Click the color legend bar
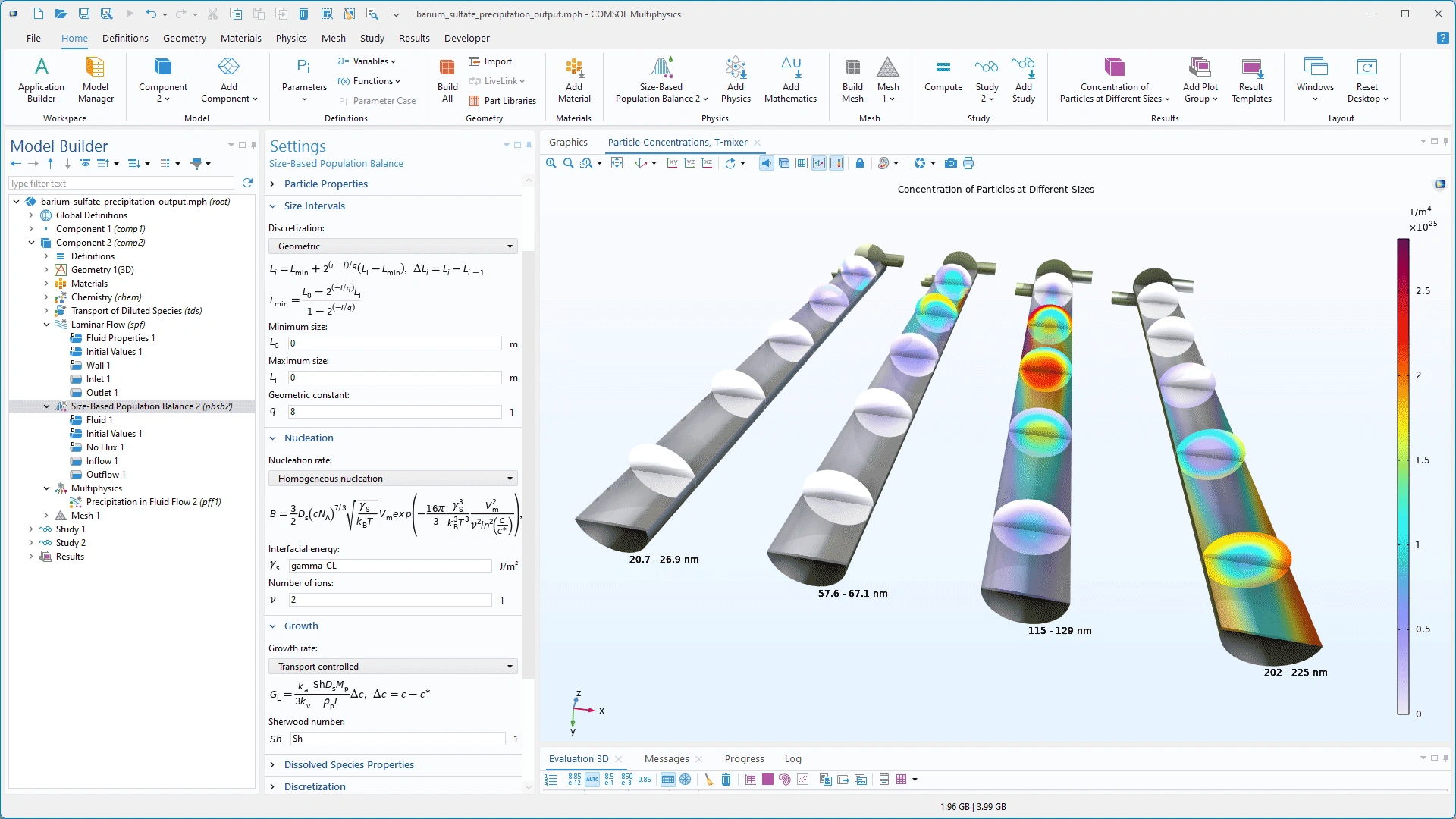1456x819 pixels. [x=1403, y=476]
